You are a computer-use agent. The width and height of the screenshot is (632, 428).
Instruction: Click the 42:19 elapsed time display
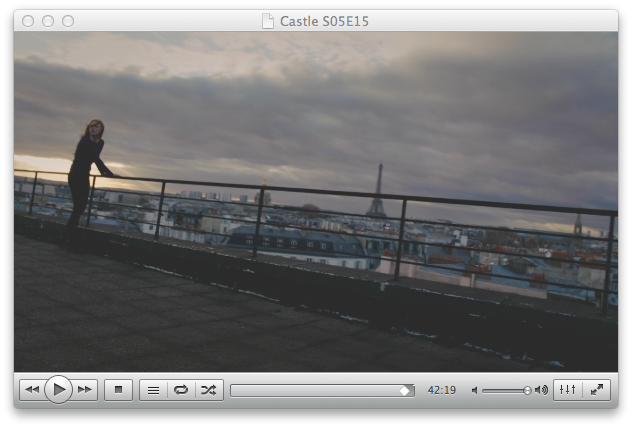(442, 390)
